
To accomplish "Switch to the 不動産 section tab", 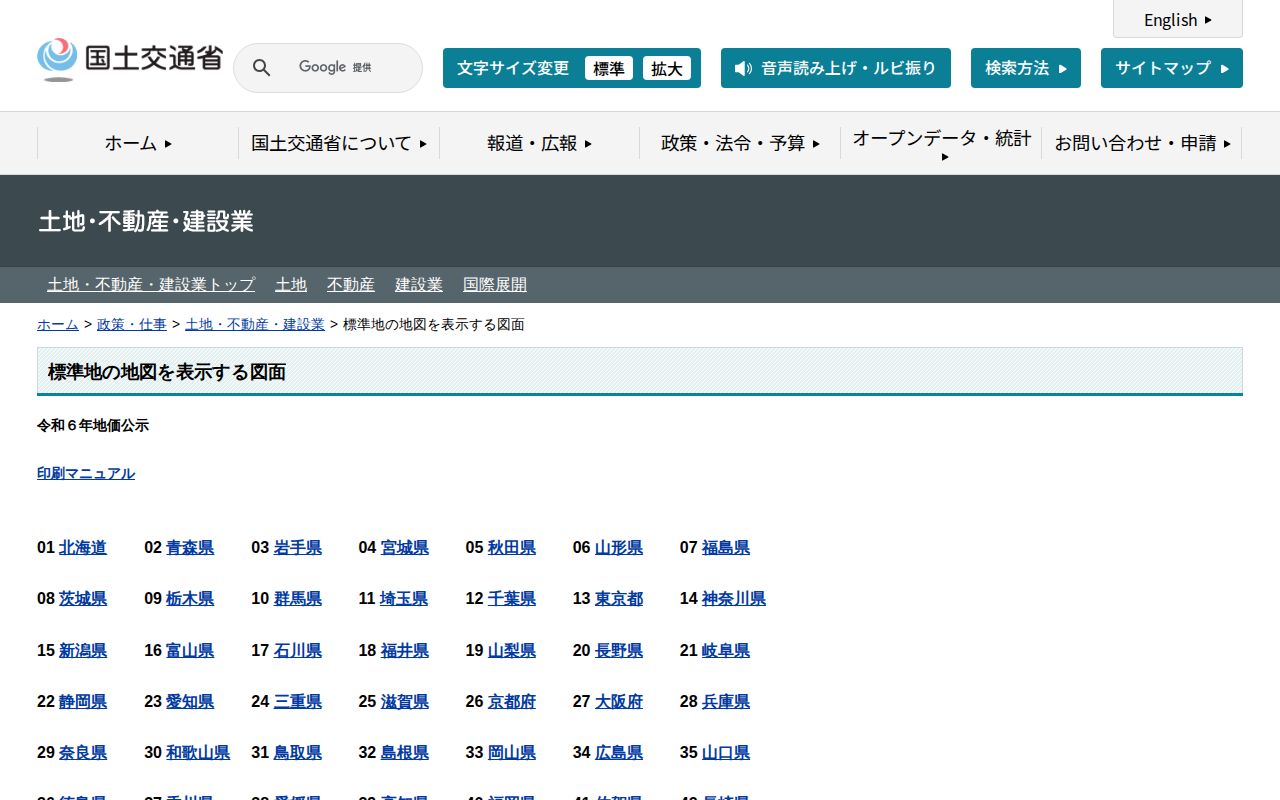I will point(350,285).
